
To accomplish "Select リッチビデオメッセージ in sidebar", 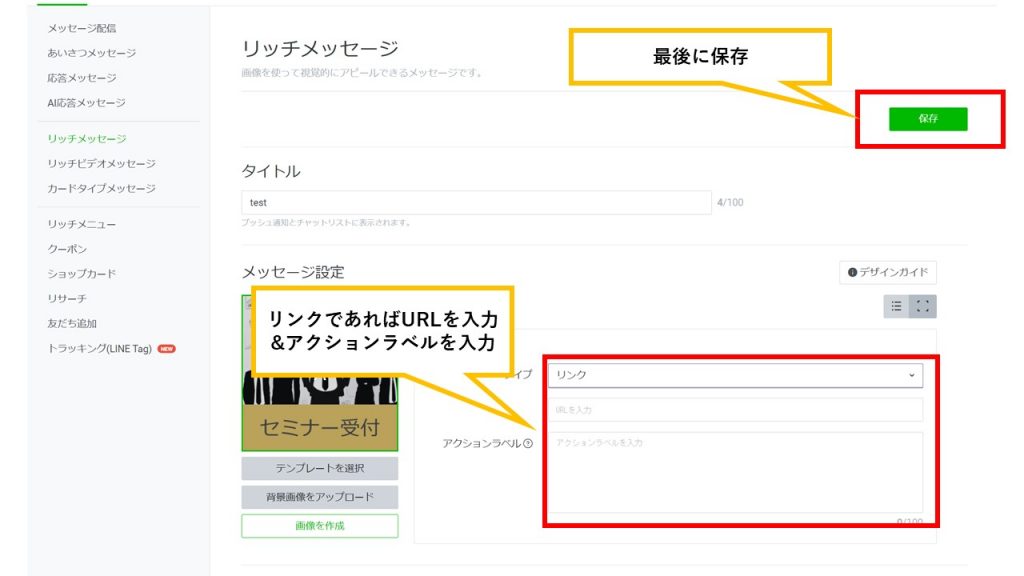I will pos(101,164).
